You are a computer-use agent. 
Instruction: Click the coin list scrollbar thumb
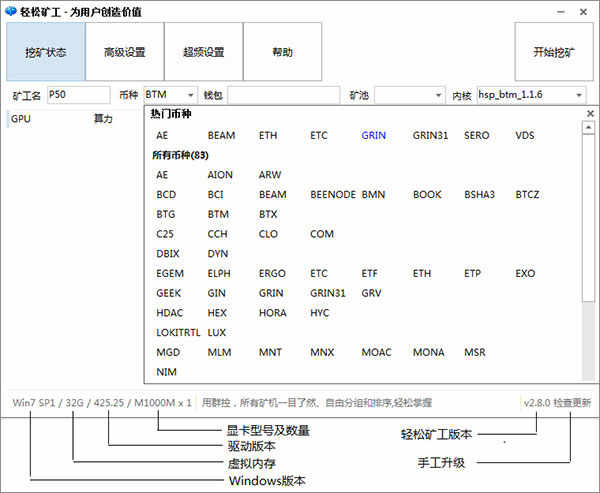pyautogui.click(x=588, y=218)
